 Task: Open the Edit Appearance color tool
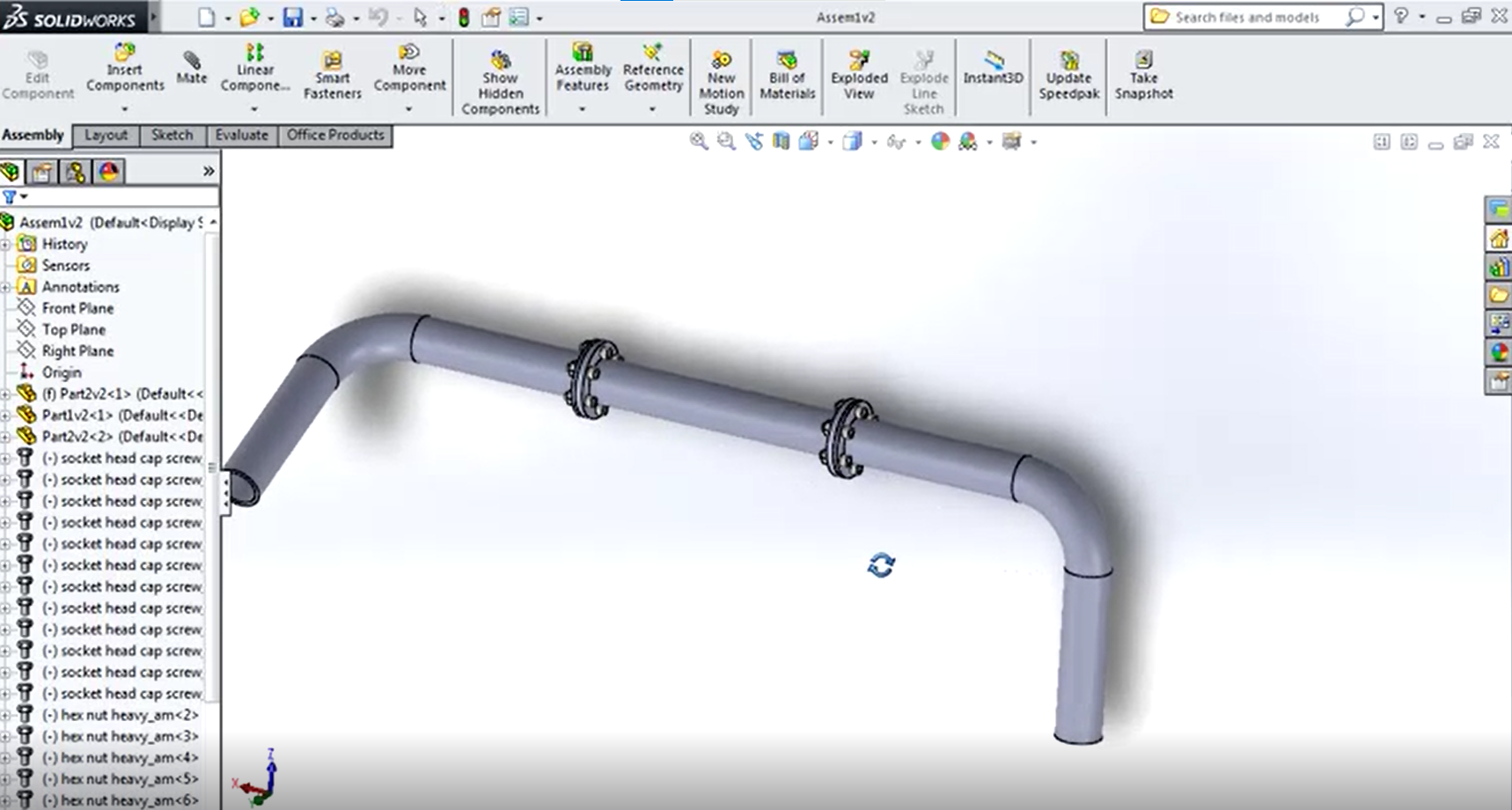940,141
